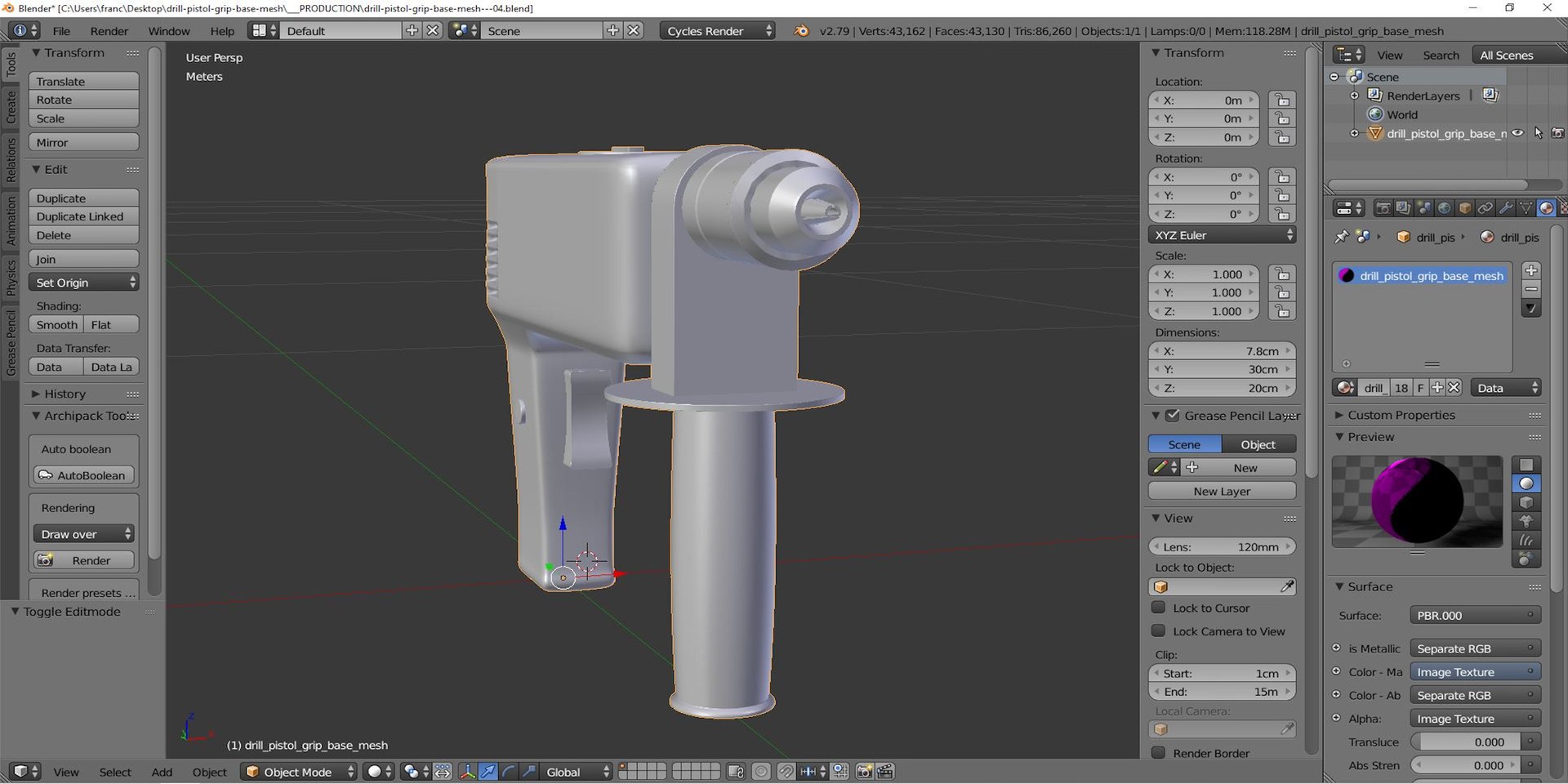Open the Material properties sphere tab
The width and height of the screenshot is (1568, 784).
(1546, 208)
